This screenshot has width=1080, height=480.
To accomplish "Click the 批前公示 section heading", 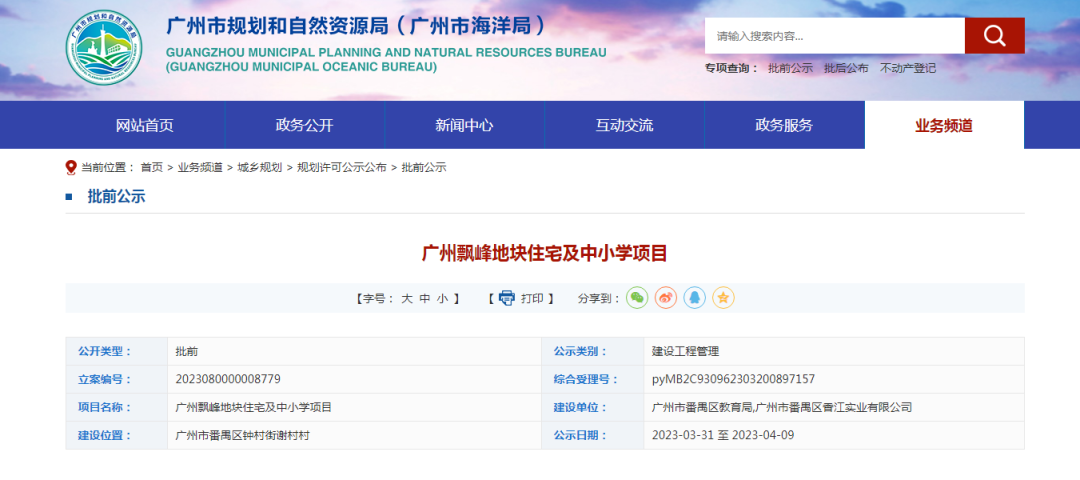I will click(x=116, y=196).
